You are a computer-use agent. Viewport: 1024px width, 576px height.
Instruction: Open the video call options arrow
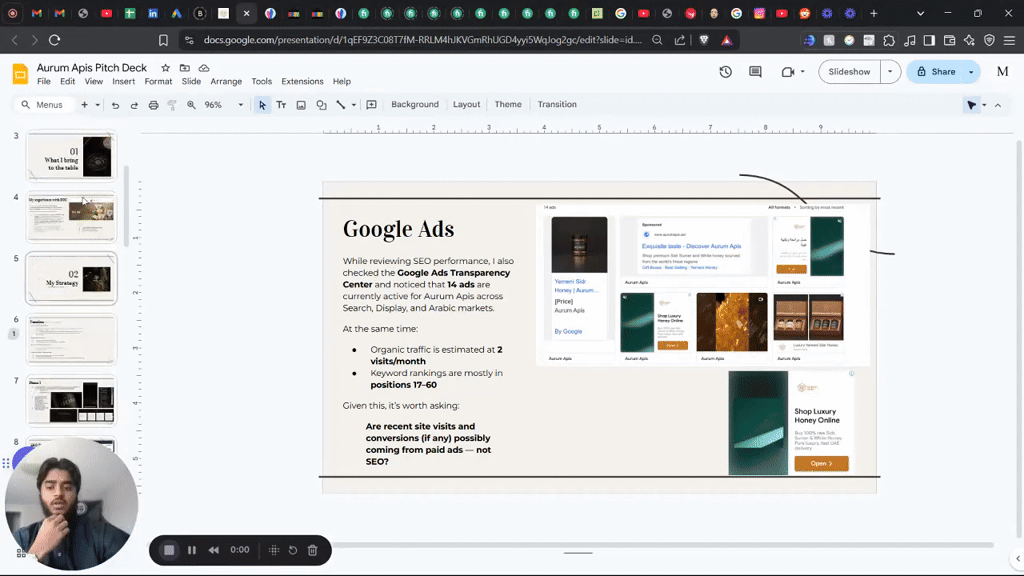803,72
